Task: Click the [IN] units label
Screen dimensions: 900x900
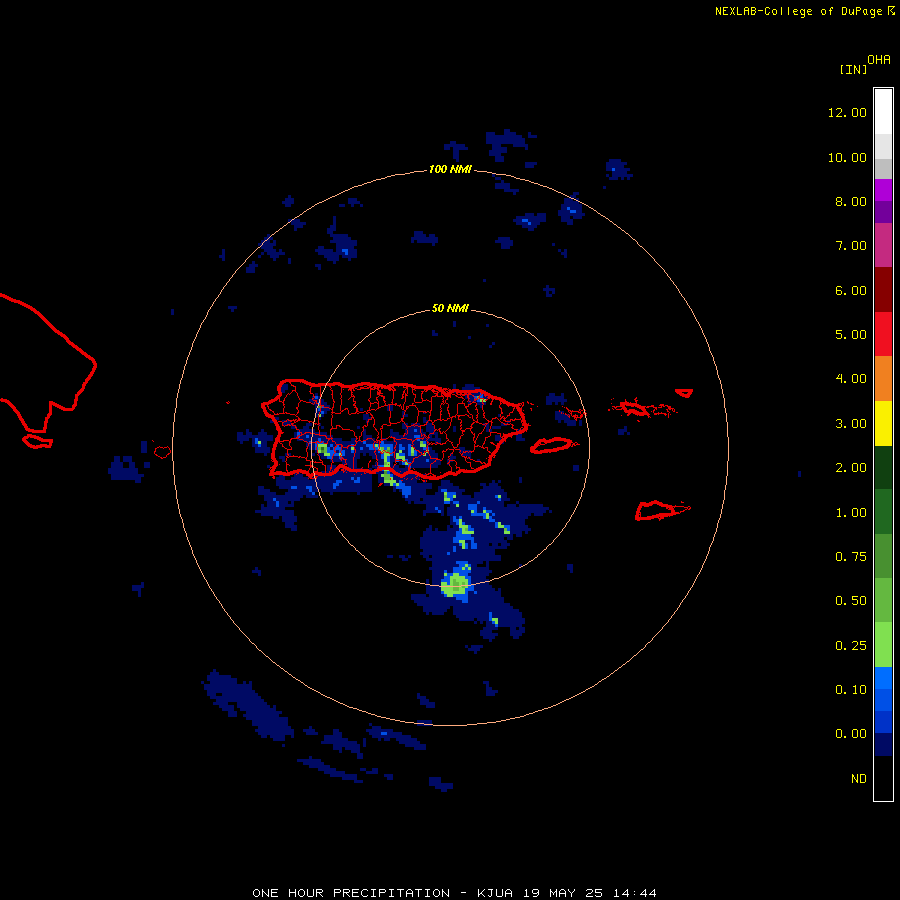Action: (x=853, y=69)
